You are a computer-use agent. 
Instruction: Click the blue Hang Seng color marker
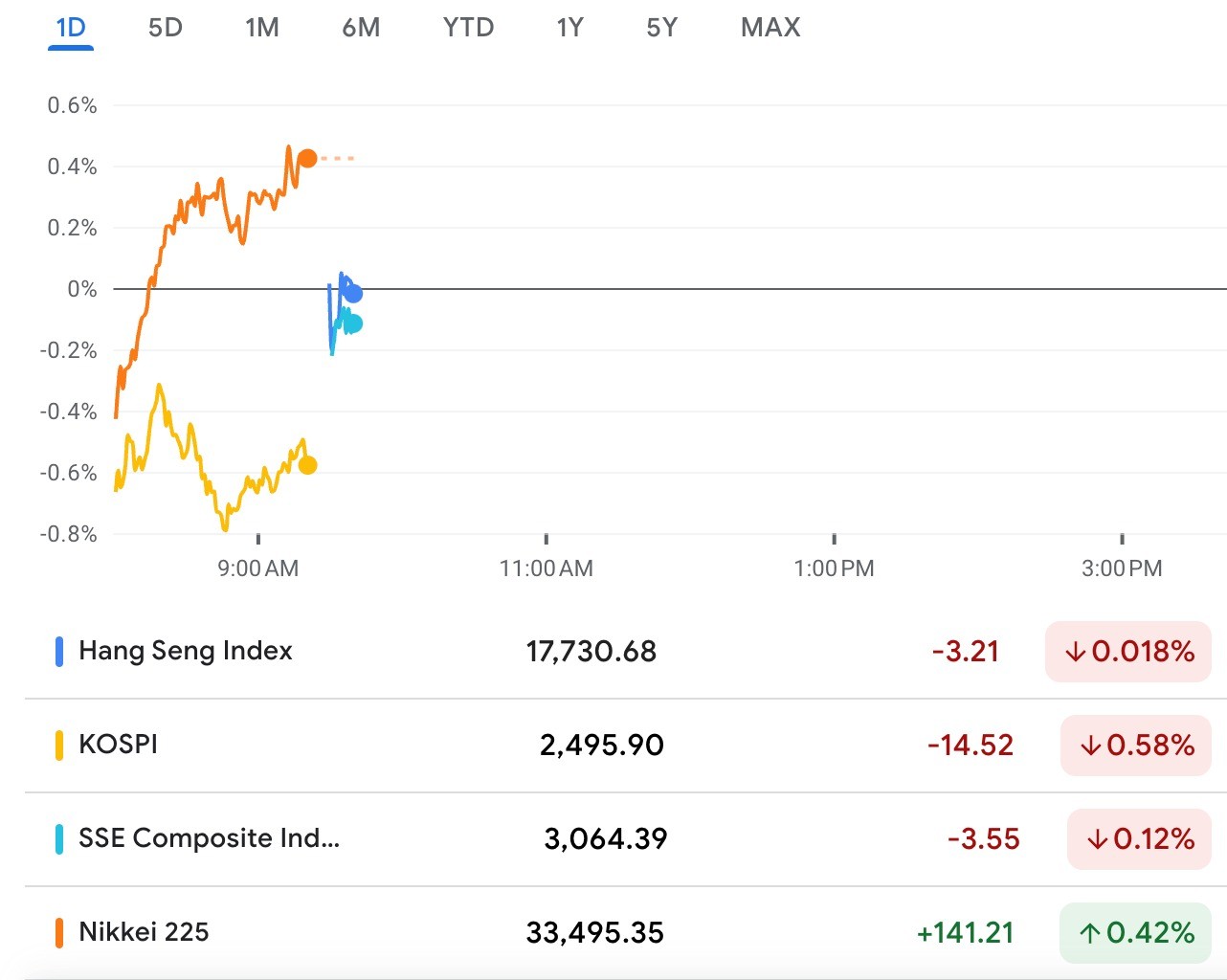point(59,652)
